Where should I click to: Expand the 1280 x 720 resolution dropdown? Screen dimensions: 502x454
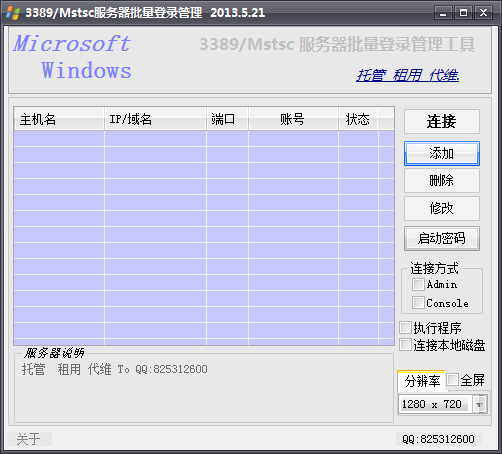point(480,404)
